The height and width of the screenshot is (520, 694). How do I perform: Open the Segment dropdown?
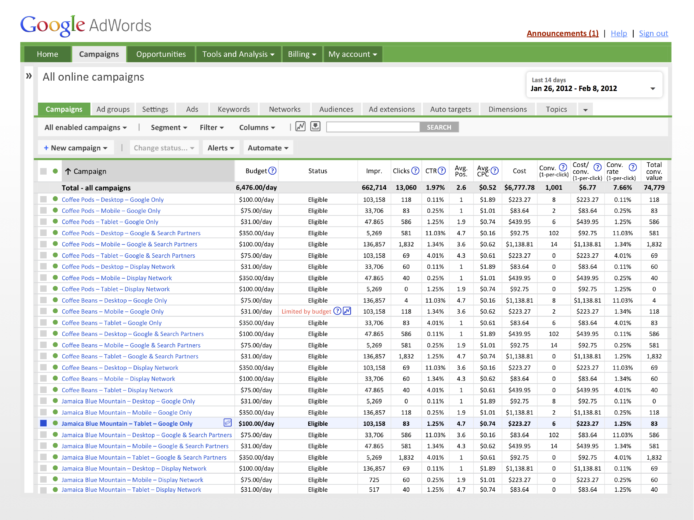(x=169, y=127)
